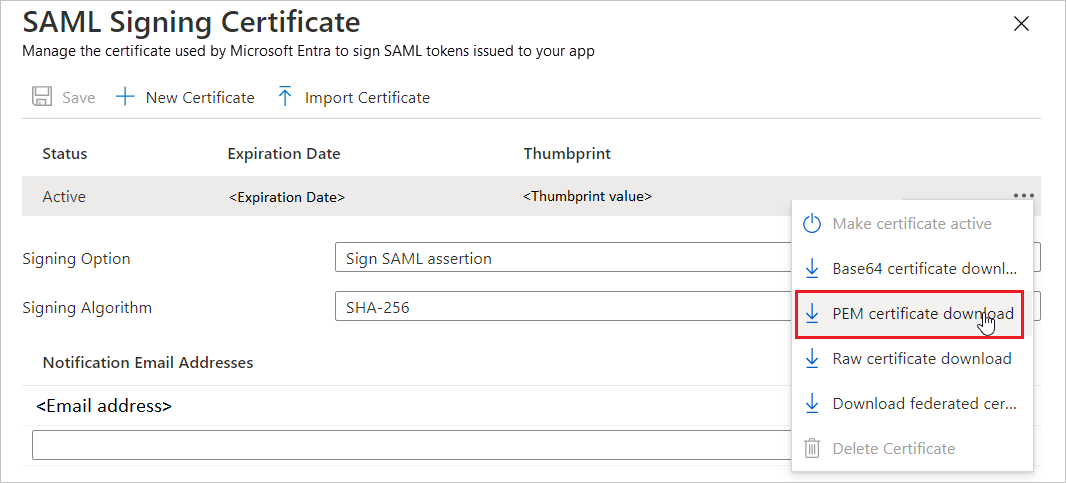This screenshot has width=1066, height=483.
Task: Click the Import Certificate button label
Action: coord(367,97)
